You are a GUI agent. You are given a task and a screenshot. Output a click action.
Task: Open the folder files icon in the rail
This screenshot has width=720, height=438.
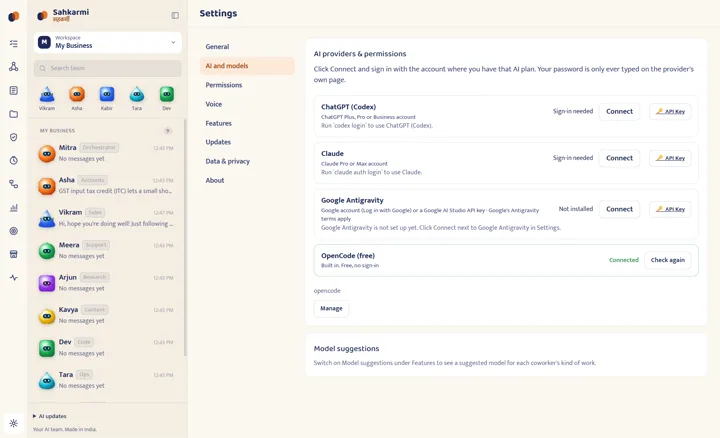click(14, 114)
